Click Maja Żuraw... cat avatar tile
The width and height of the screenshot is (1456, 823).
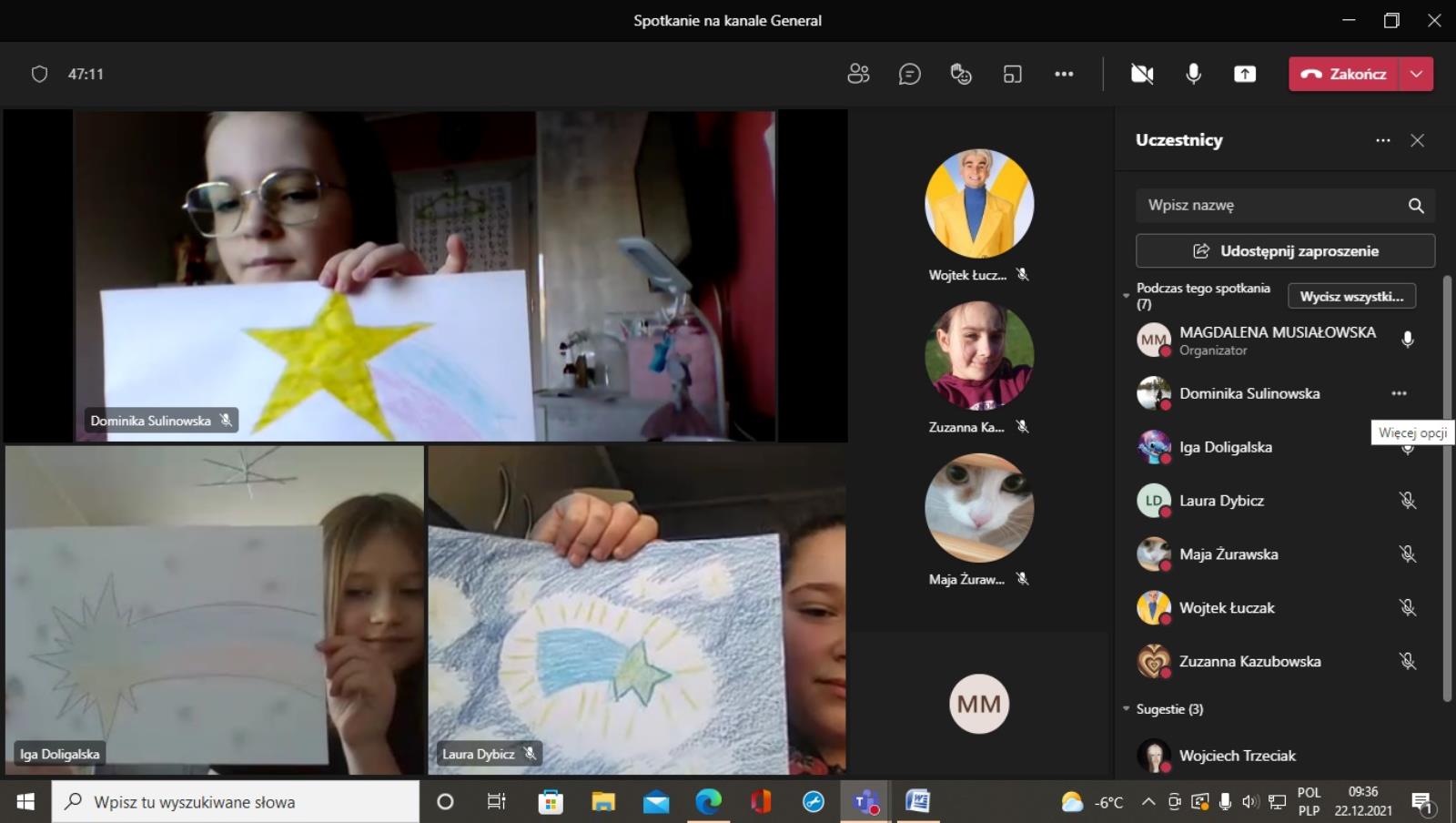(979, 508)
